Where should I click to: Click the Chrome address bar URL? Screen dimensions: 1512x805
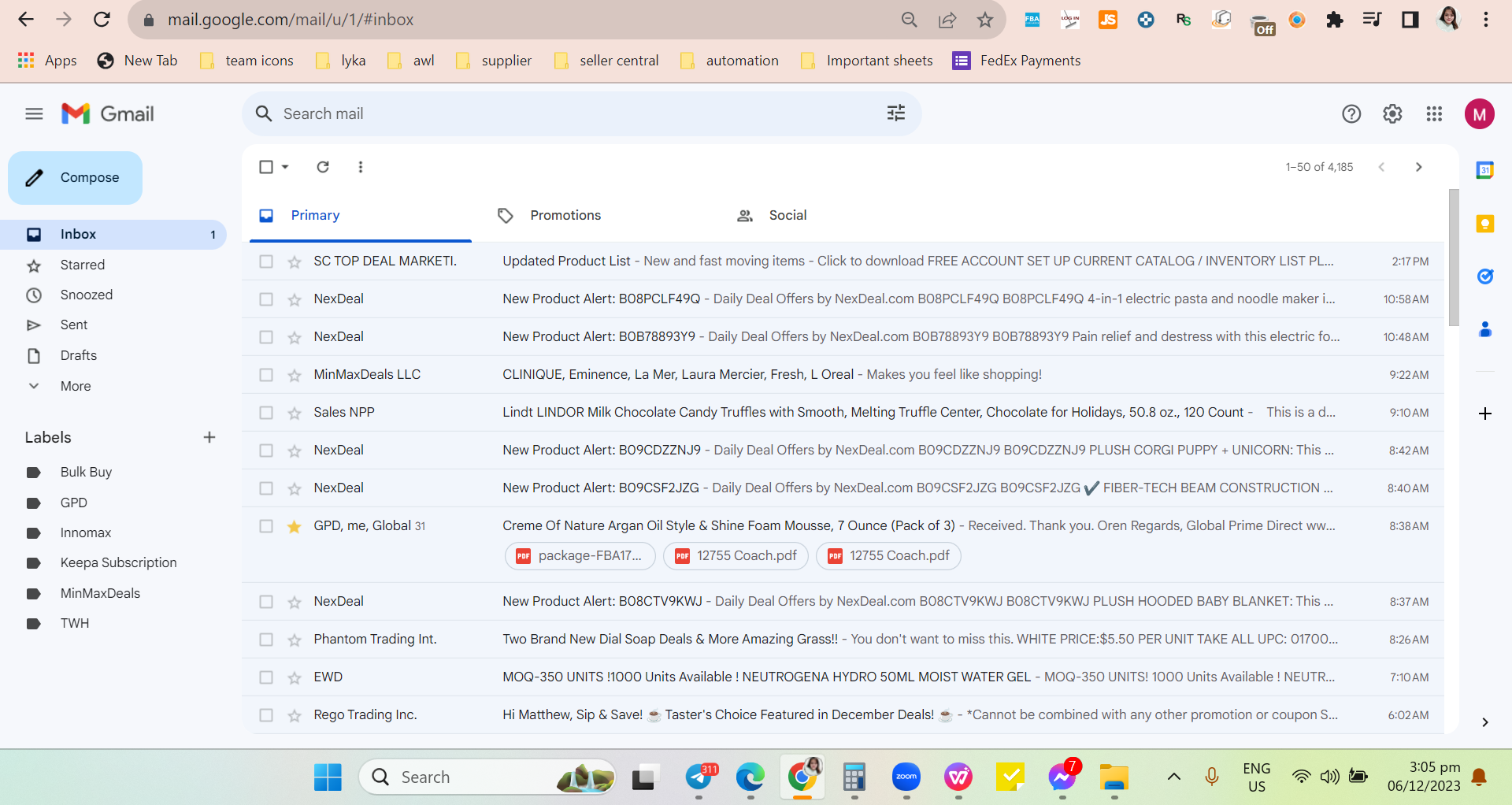click(291, 20)
